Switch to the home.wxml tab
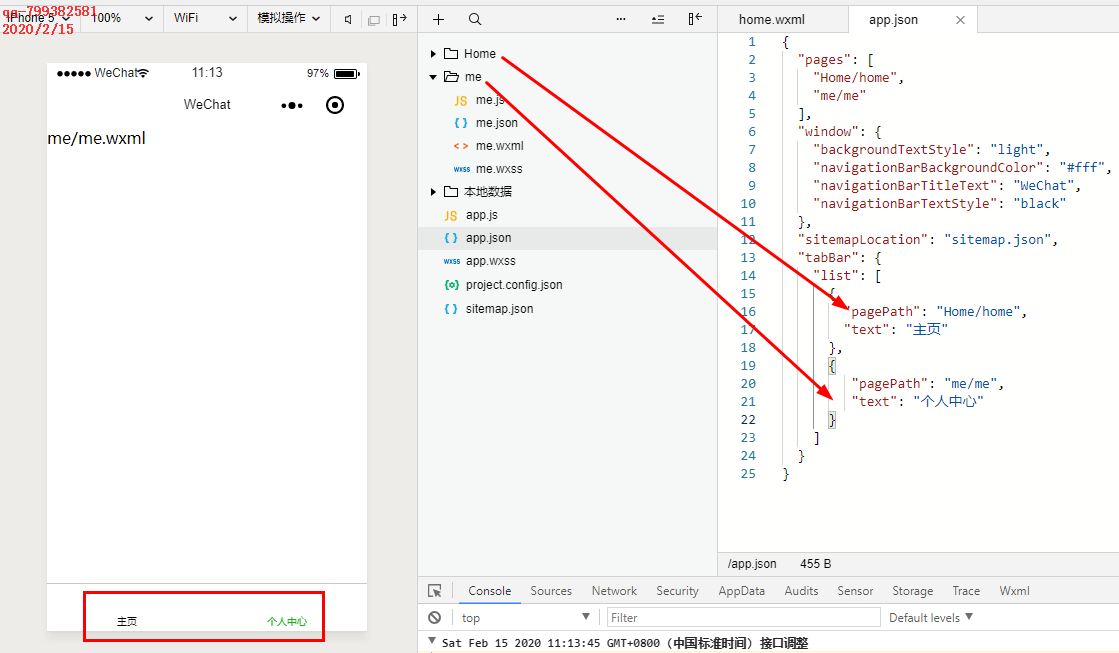Viewport: 1119px width, 653px height. (x=773, y=18)
